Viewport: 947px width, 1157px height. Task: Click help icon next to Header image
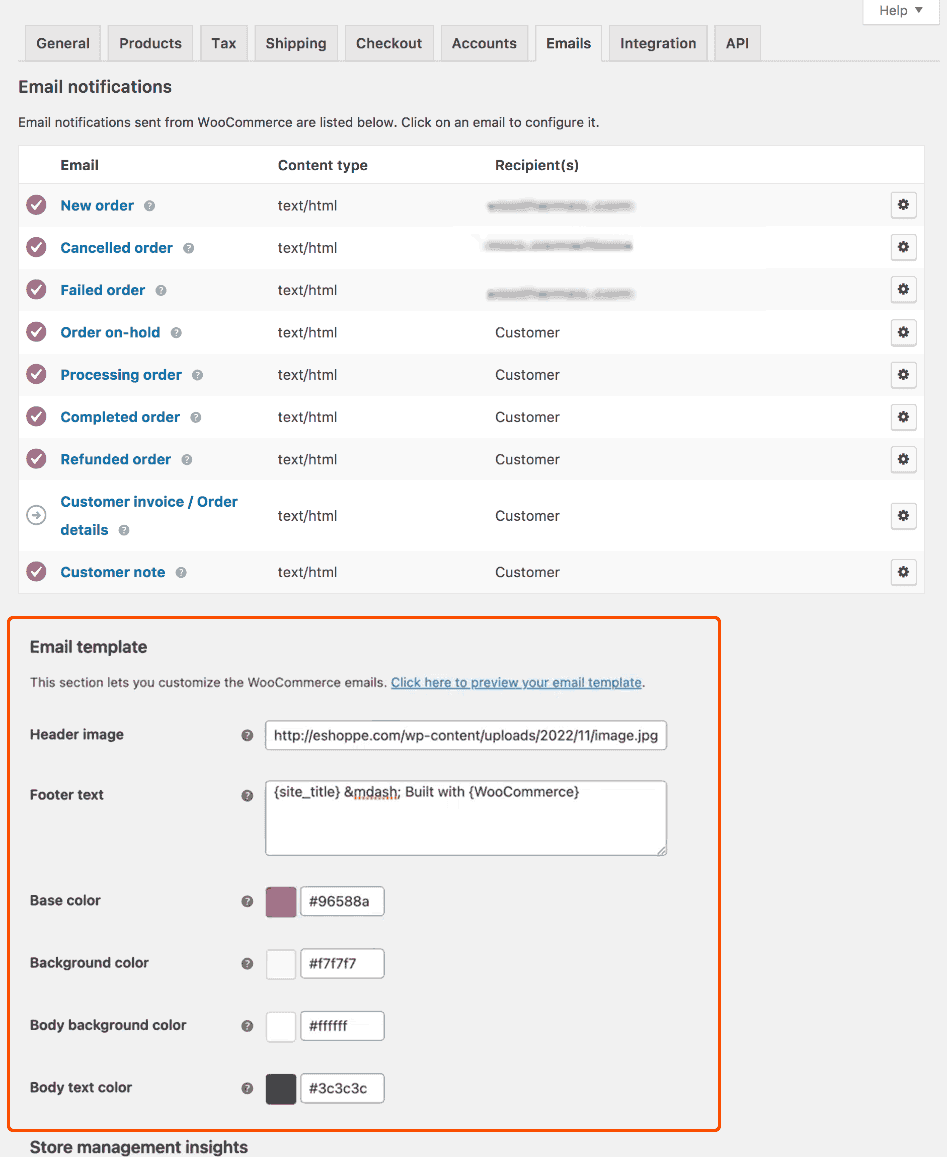click(x=247, y=734)
